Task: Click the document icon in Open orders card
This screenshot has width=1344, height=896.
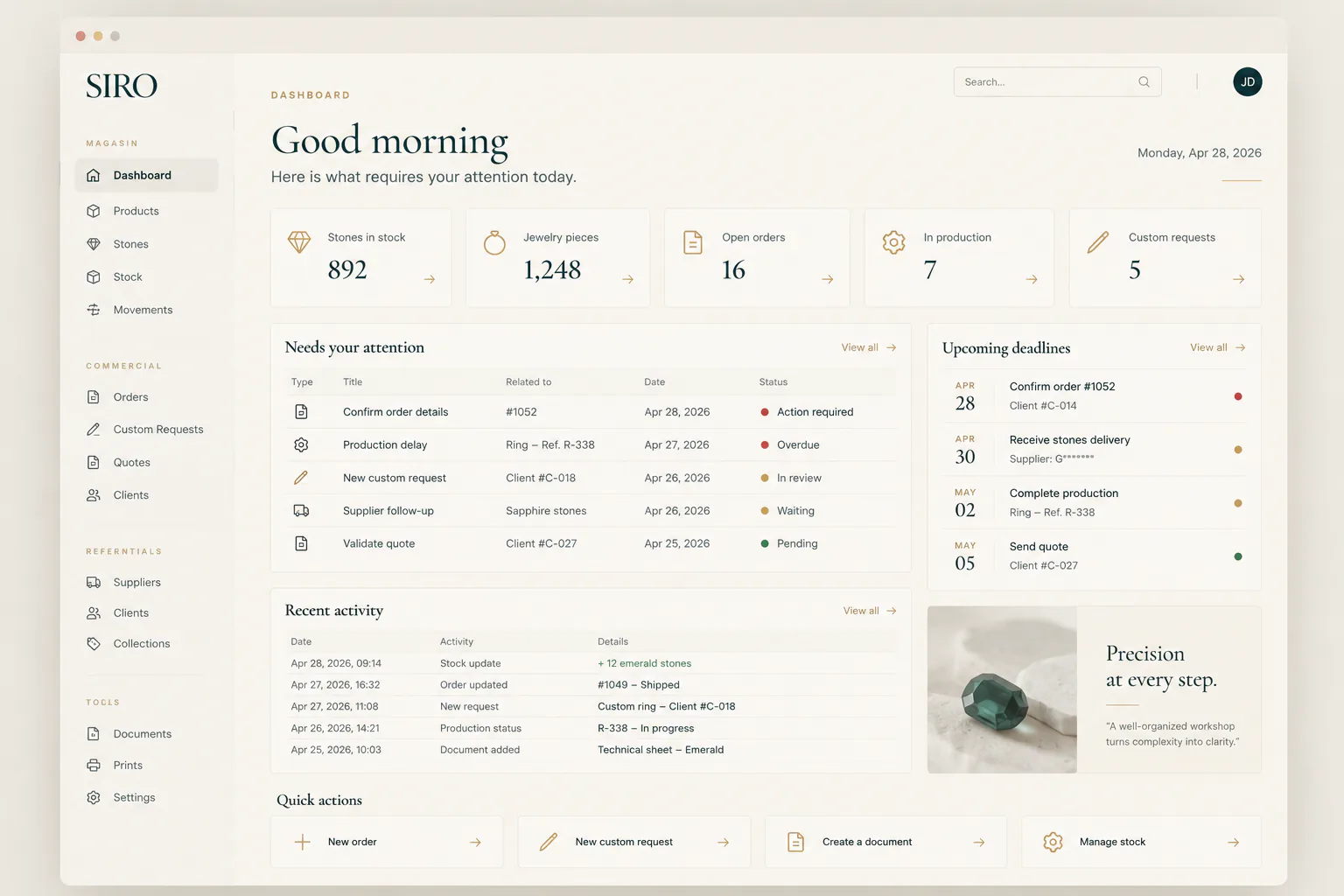Action: [x=693, y=242]
